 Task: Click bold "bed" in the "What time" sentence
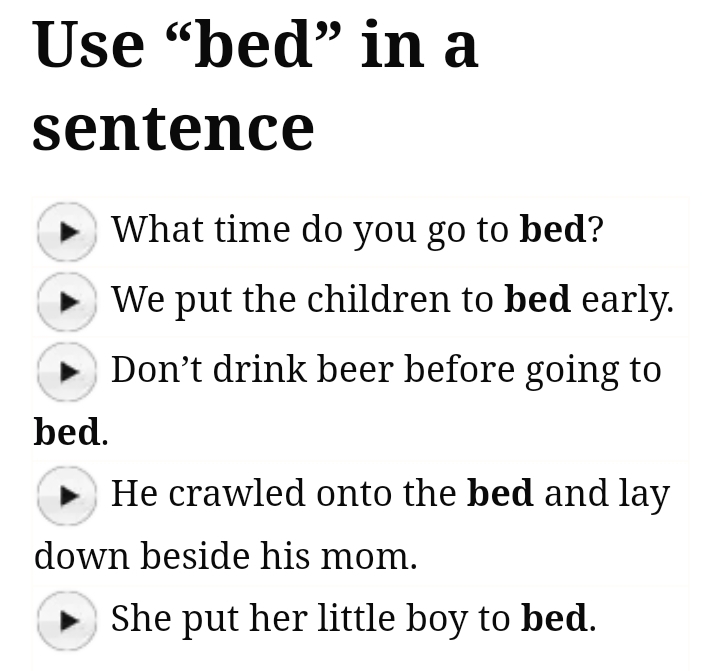pyautogui.click(x=552, y=230)
